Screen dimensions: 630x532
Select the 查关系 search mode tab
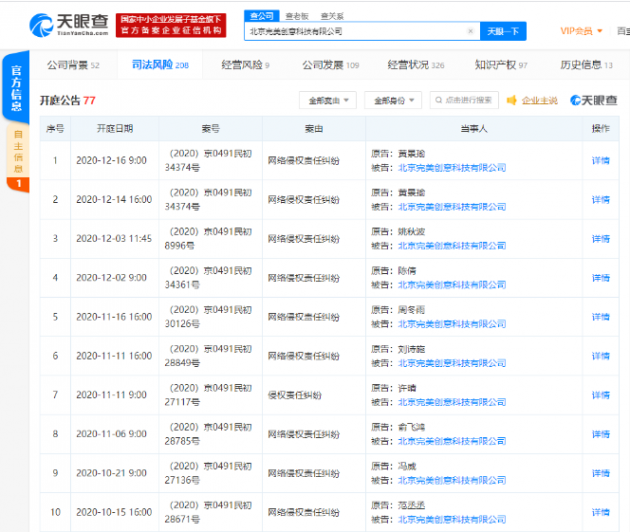[332, 16]
